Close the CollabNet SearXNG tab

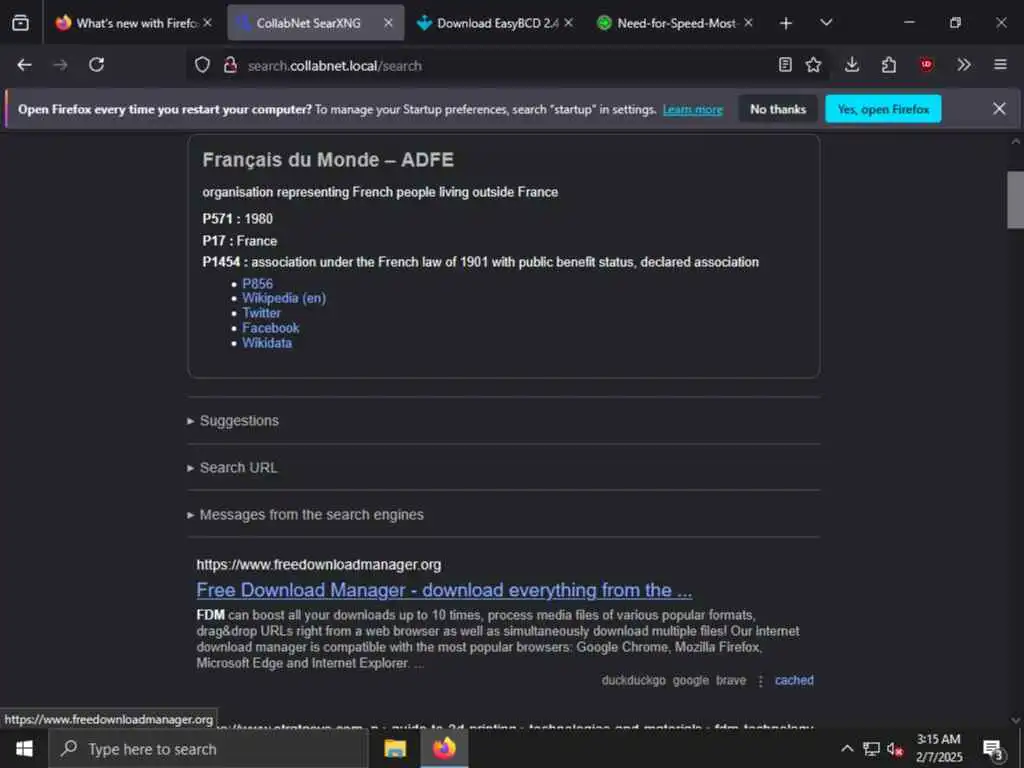pos(388,23)
